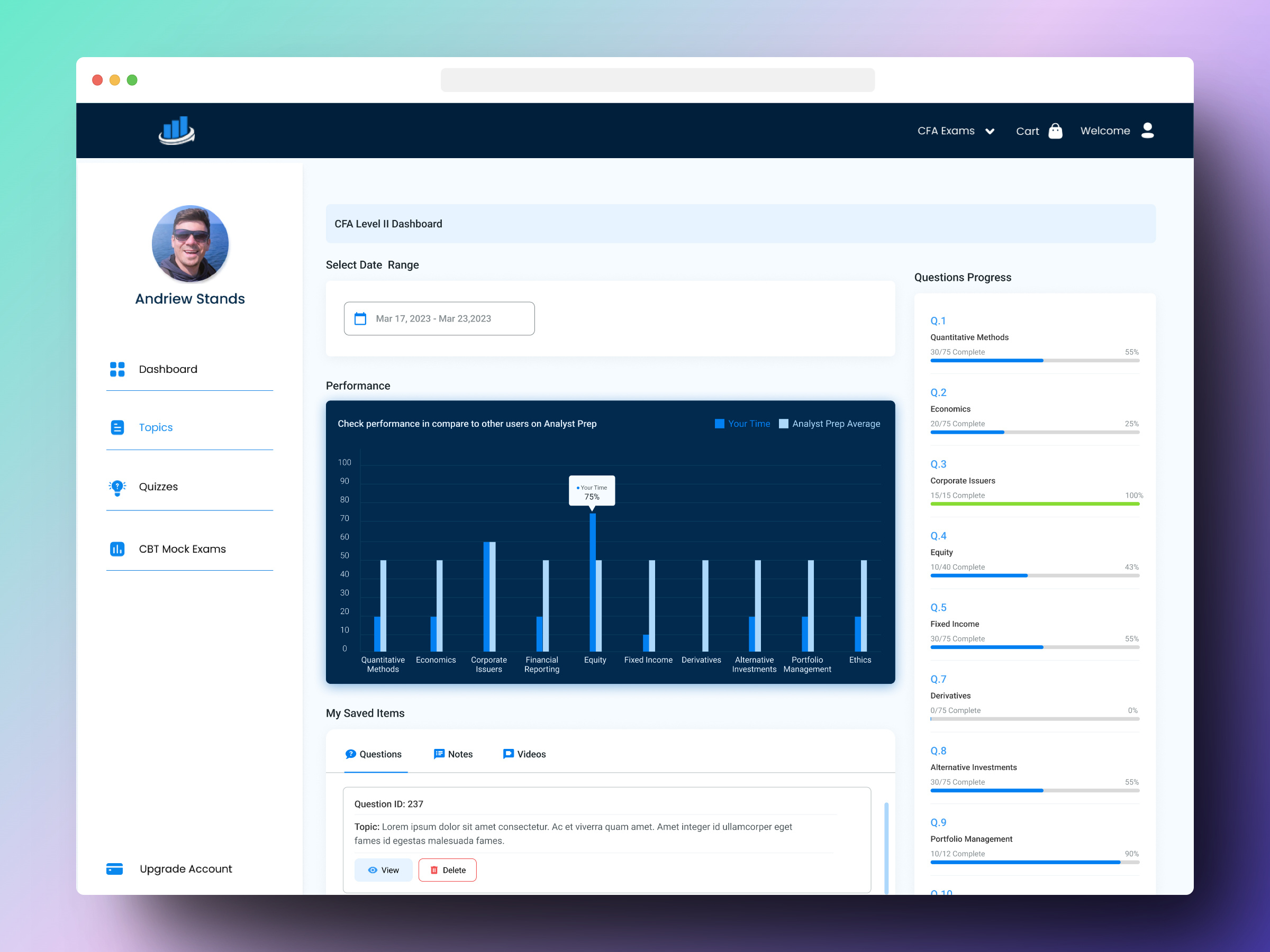Select the Questions tab in My Saved Items
1270x952 pixels.
point(375,754)
